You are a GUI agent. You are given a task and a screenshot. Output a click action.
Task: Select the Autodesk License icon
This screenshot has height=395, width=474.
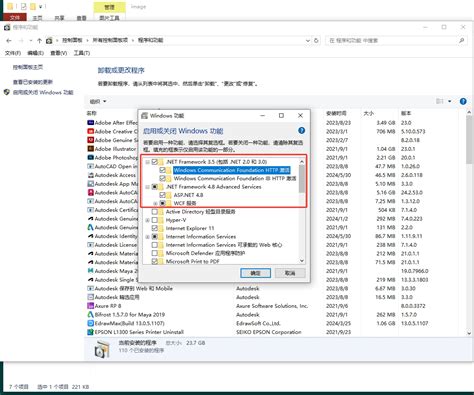[90, 245]
